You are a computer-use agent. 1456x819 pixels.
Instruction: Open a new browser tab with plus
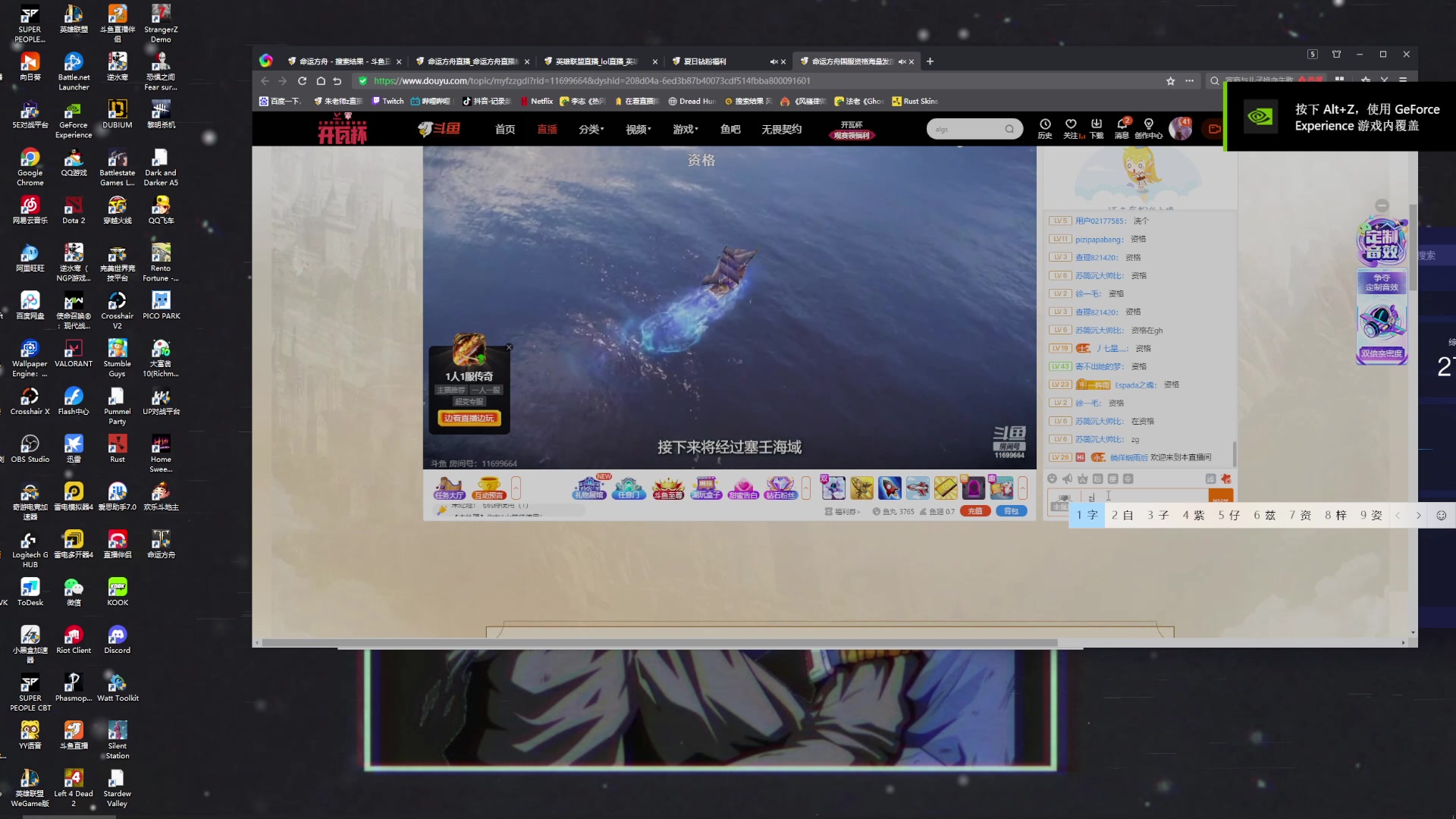coord(930,61)
